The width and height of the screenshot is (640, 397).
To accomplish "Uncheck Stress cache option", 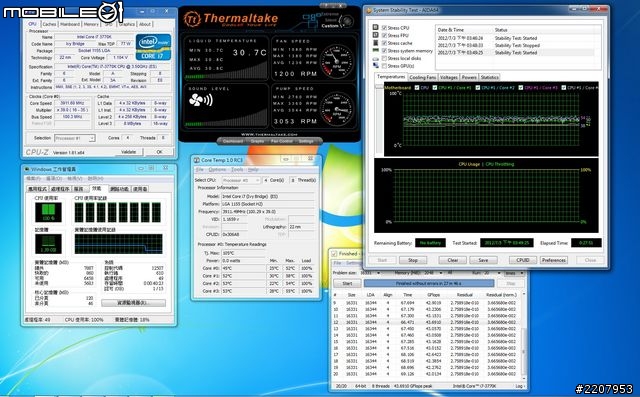I will tap(384, 43).
